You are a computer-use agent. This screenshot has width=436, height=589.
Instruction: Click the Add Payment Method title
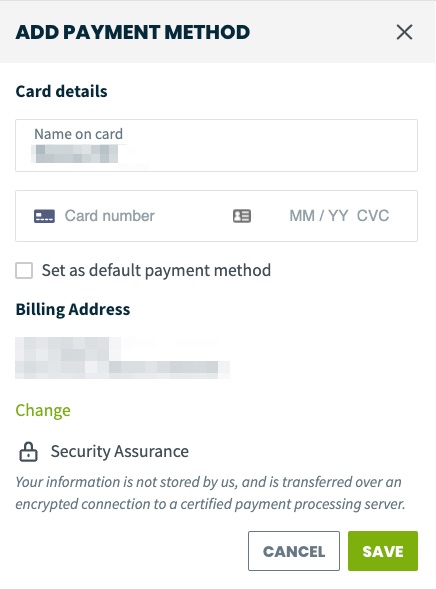[133, 32]
